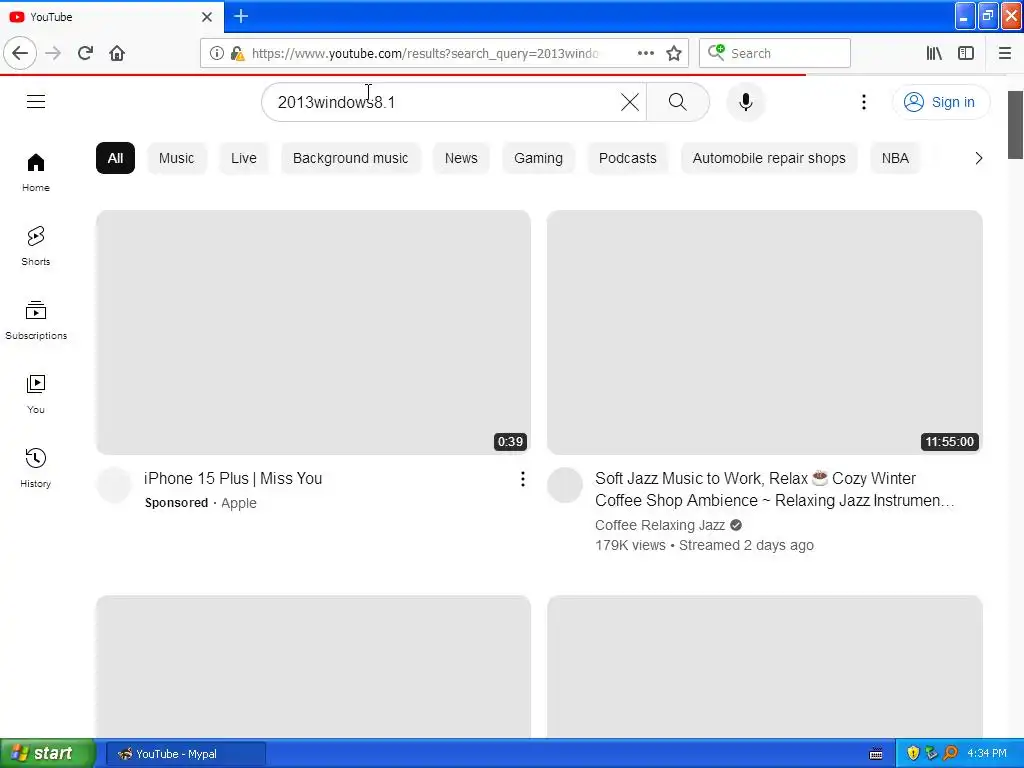This screenshot has height=768, width=1024.
Task: Click the browser forward arrow
Action: pyautogui.click(x=53, y=53)
